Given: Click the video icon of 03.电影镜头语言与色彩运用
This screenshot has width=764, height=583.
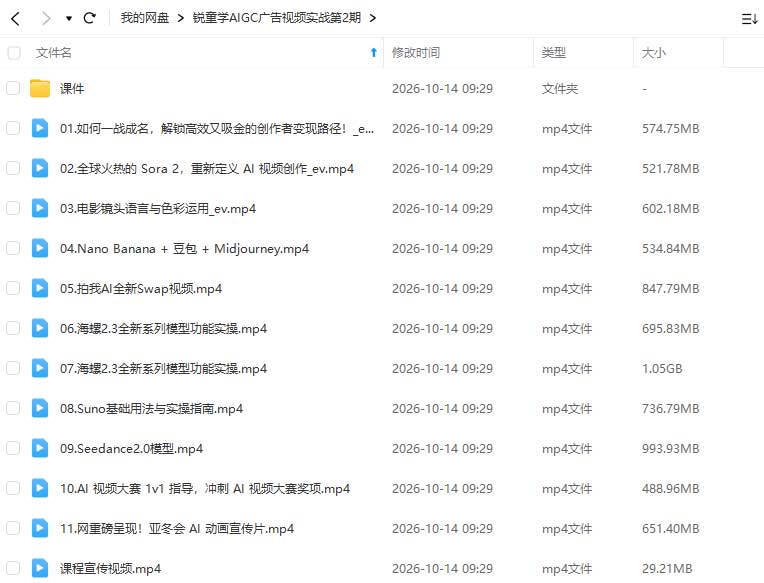Looking at the screenshot, I should click(x=40, y=208).
